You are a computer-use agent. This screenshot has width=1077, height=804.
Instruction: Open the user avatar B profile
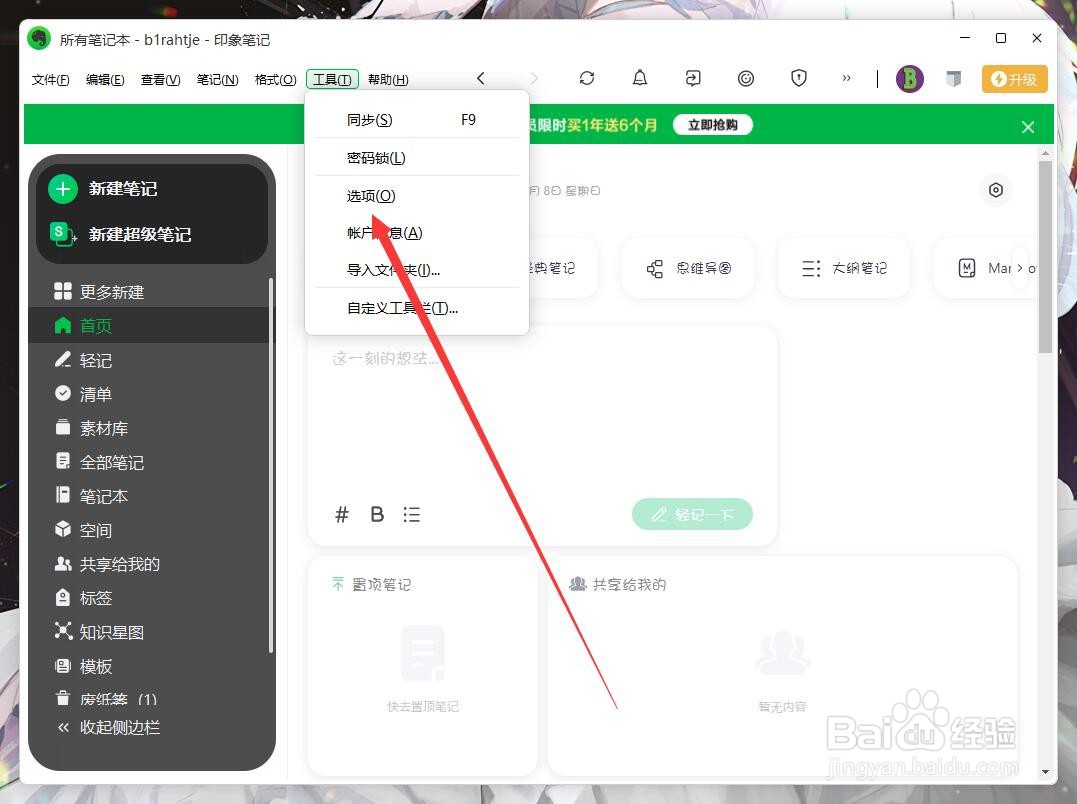[x=909, y=79]
